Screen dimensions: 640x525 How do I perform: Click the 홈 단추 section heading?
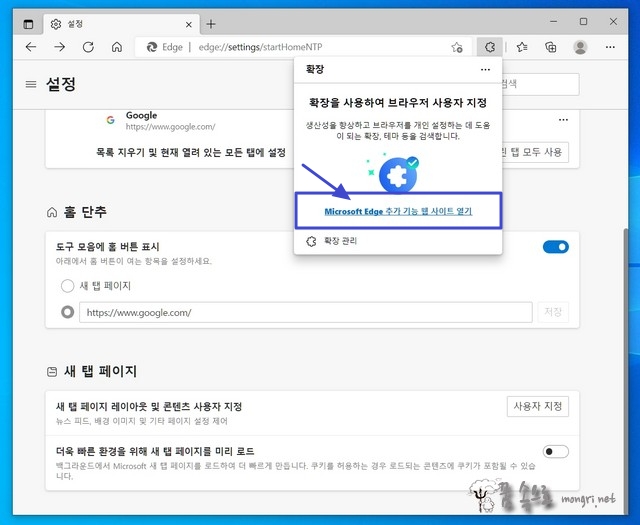pos(85,212)
